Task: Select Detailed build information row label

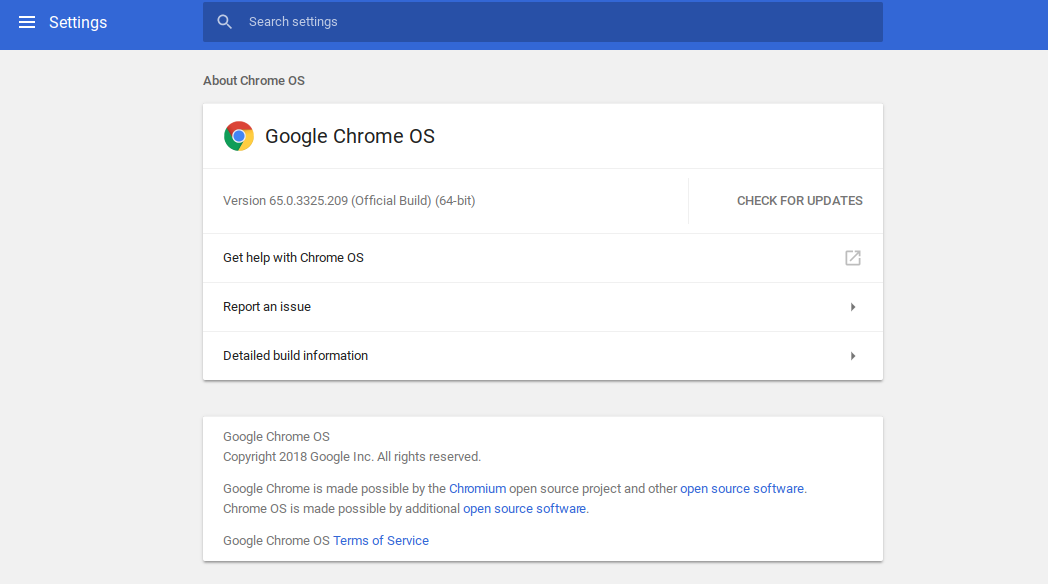Action: pyautogui.click(x=295, y=355)
